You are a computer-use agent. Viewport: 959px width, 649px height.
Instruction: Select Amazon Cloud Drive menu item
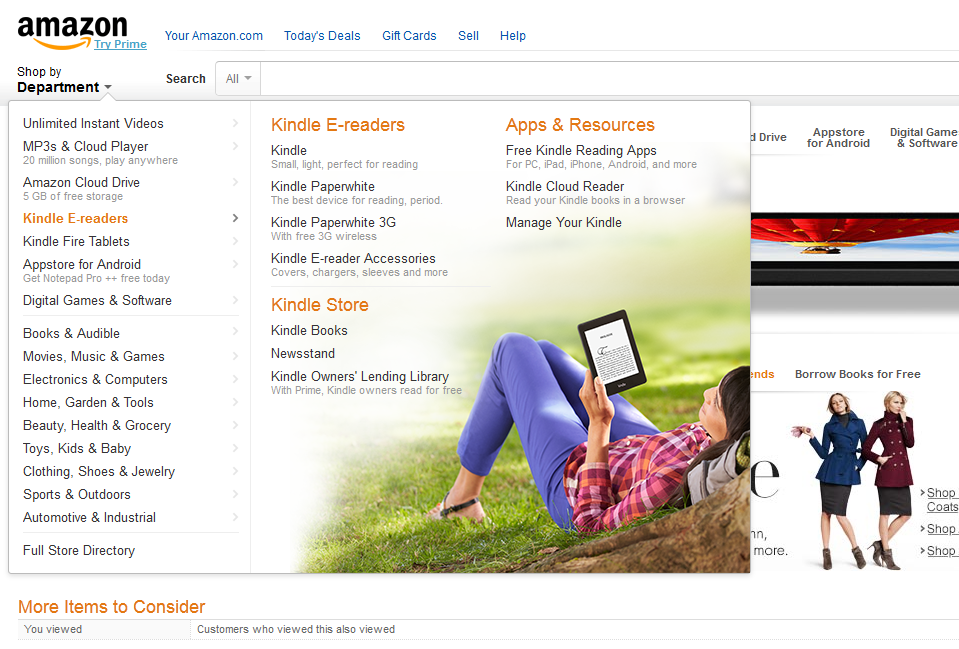(81, 183)
